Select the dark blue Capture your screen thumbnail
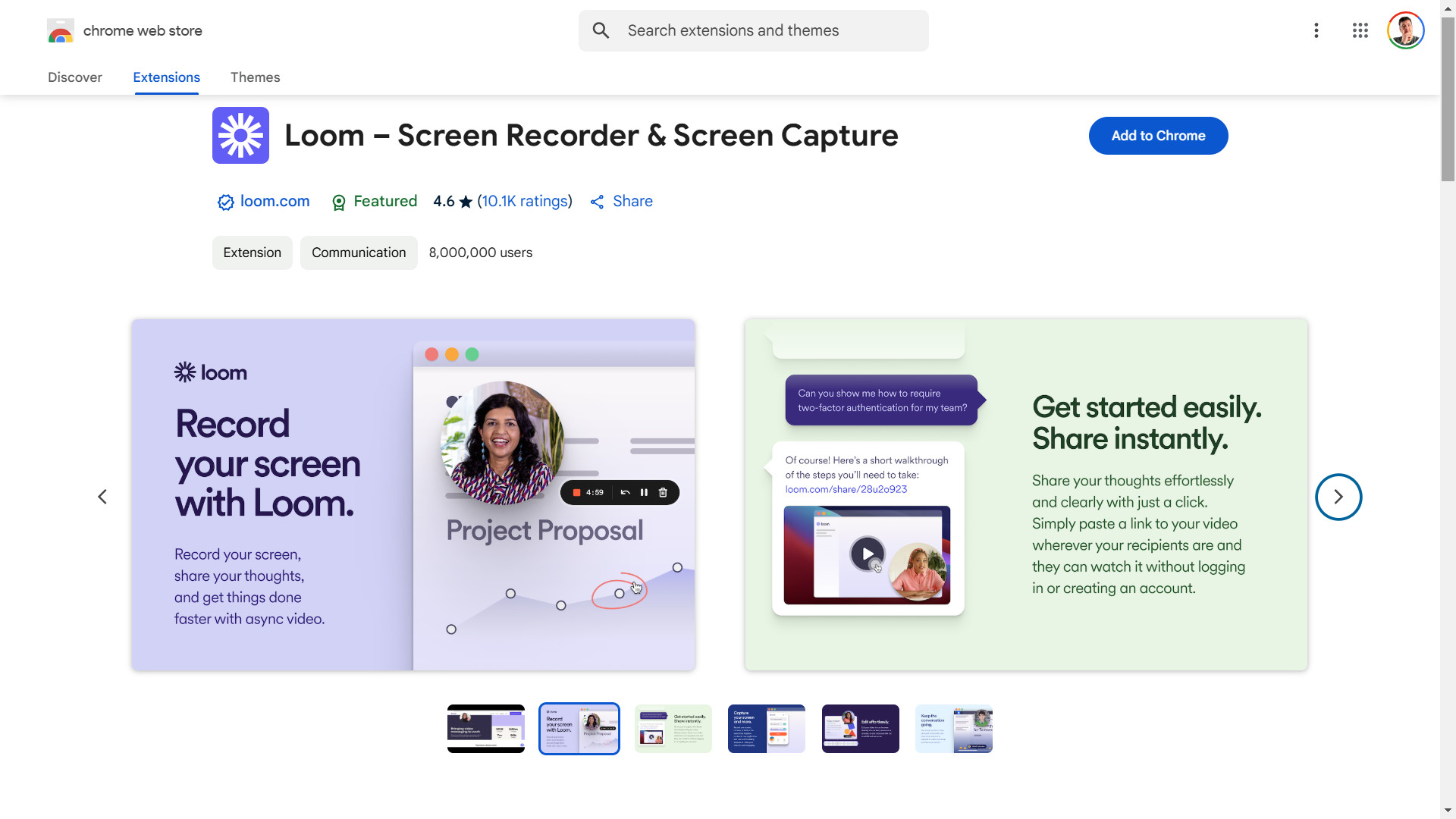This screenshot has width=1456, height=819. coord(767,729)
